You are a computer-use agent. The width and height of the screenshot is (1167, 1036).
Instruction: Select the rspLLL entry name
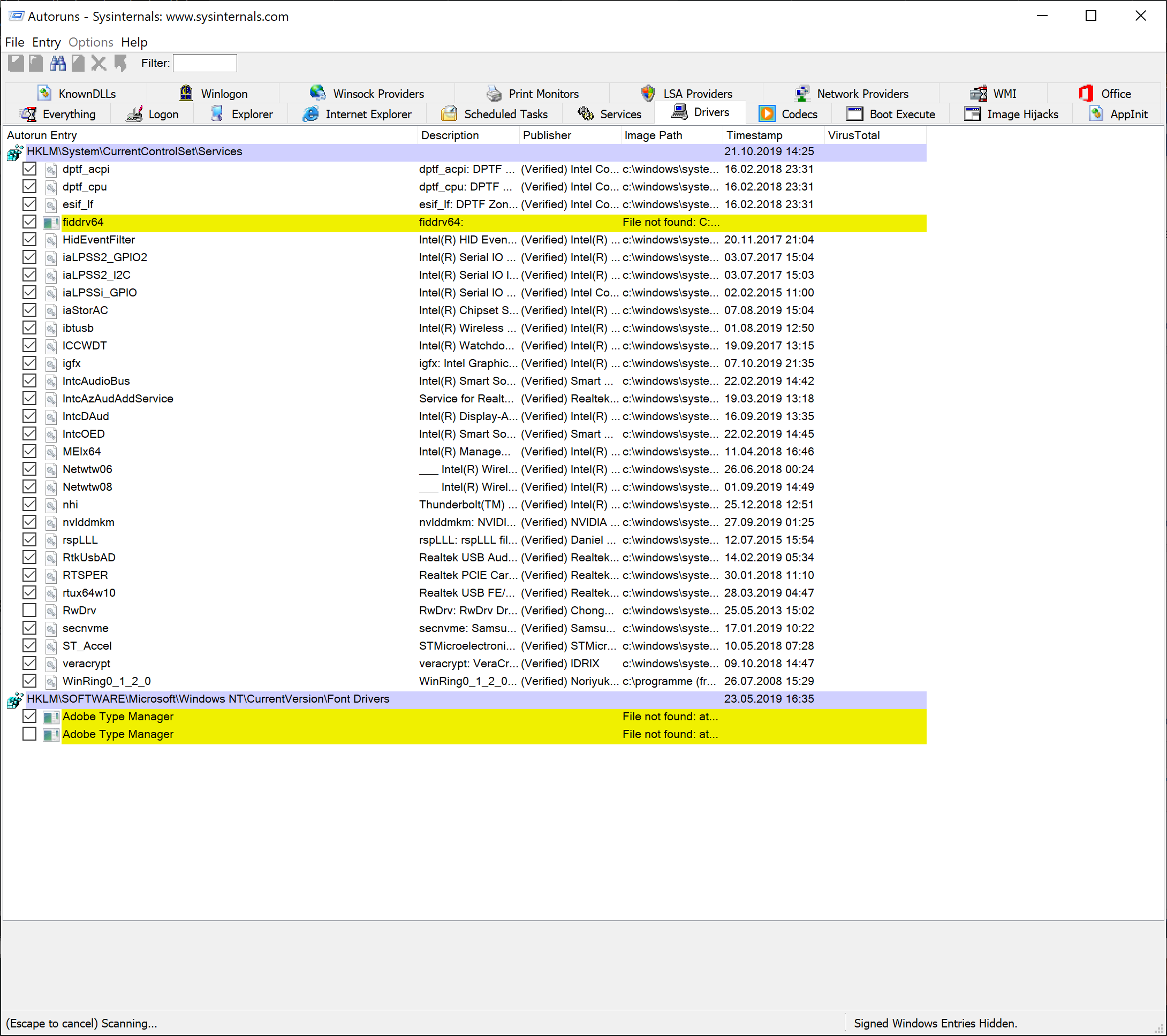(80, 540)
